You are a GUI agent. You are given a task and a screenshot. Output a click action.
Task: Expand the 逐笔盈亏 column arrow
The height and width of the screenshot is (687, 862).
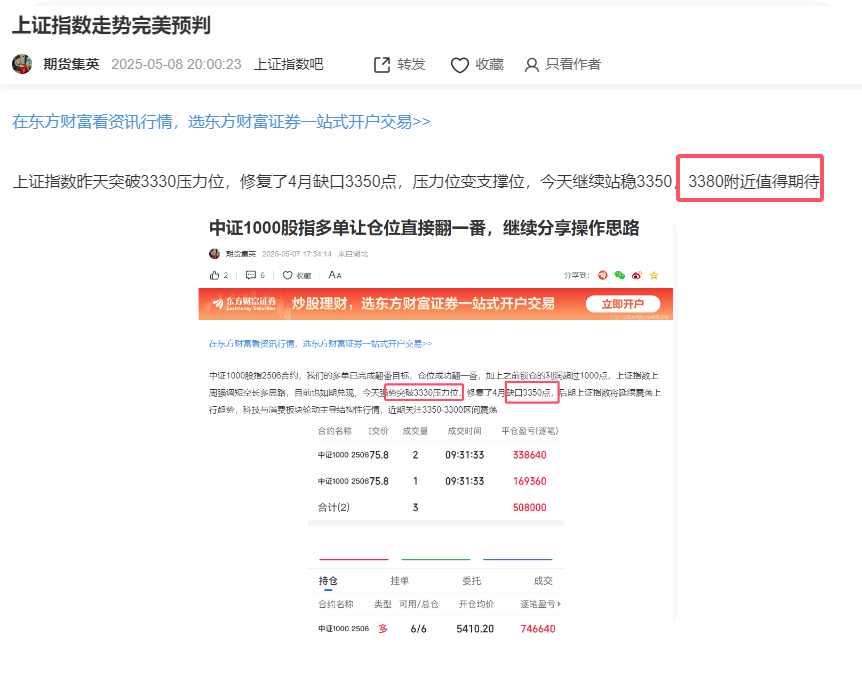(x=559, y=604)
